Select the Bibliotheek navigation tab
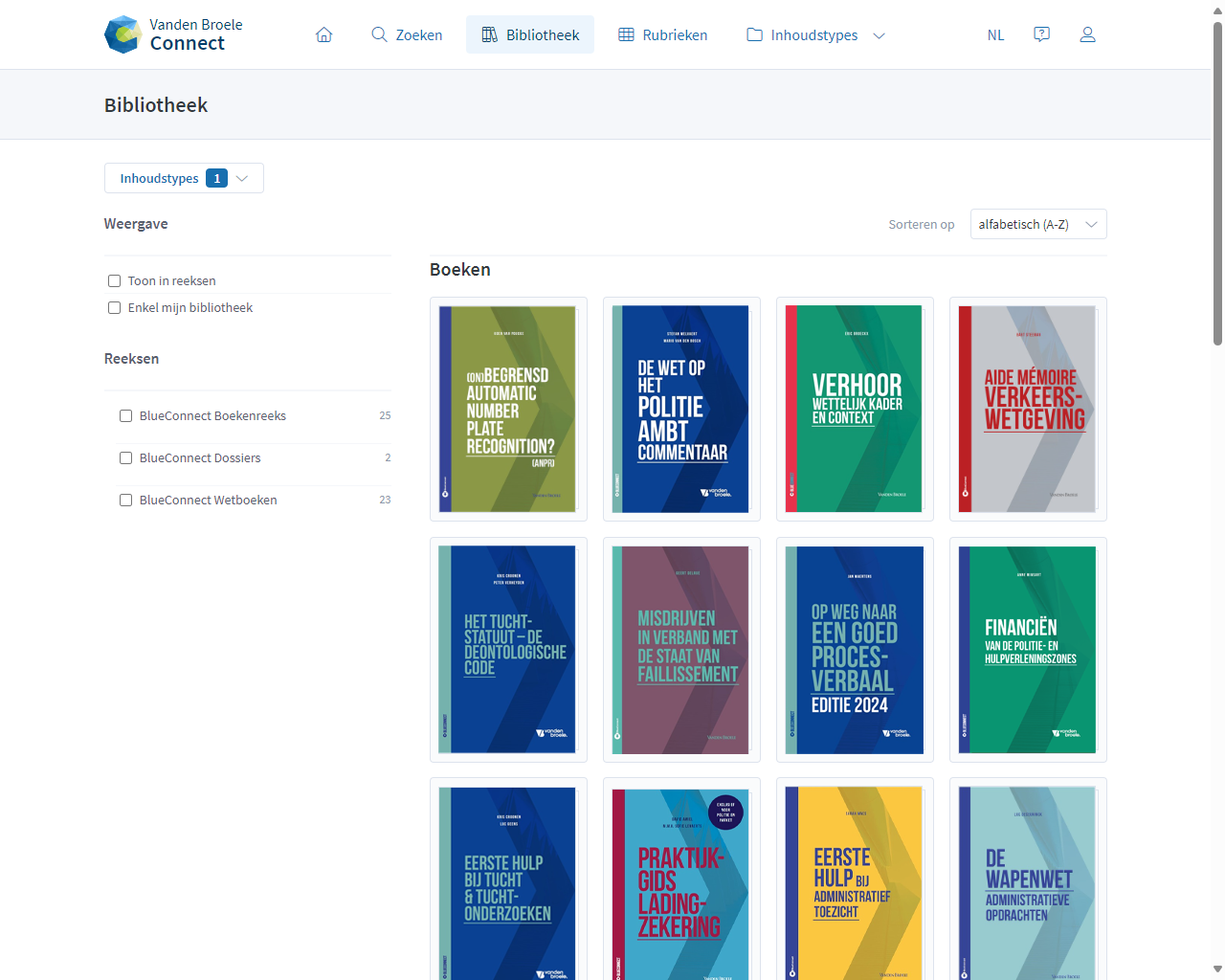1225x980 pixels. (x=530, y=34)
